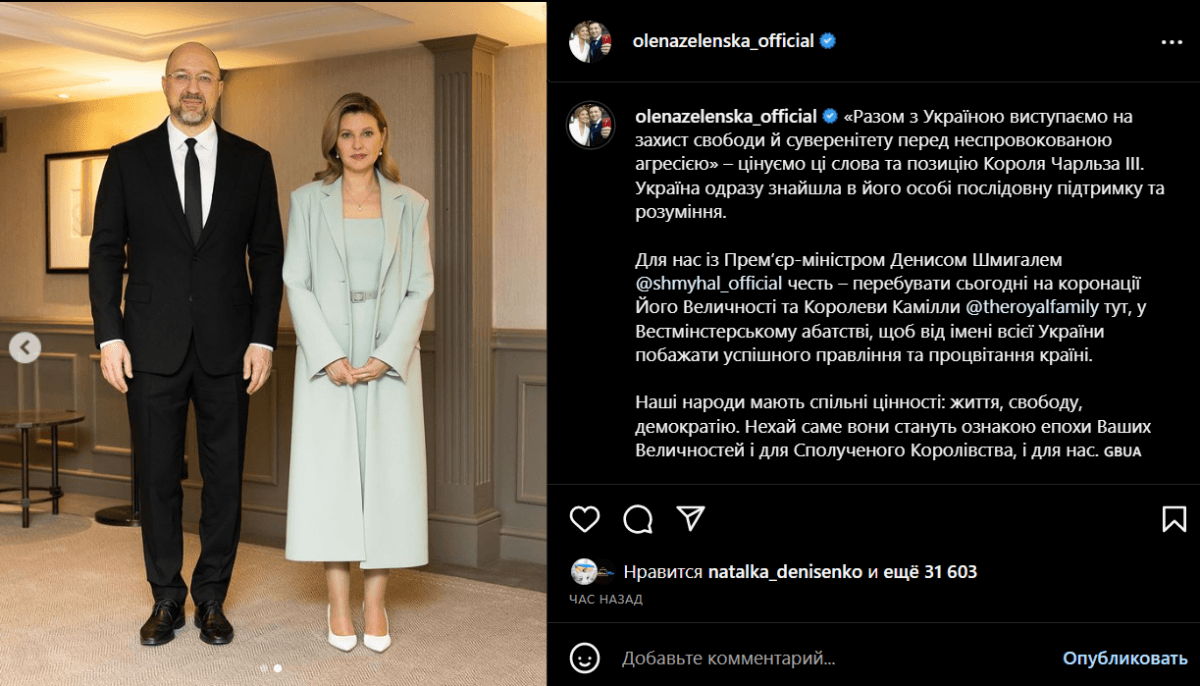Open @theroyalfamily mention link
The height and width of the screenshot is (686, 1200).
click(x=1033, y=308)
